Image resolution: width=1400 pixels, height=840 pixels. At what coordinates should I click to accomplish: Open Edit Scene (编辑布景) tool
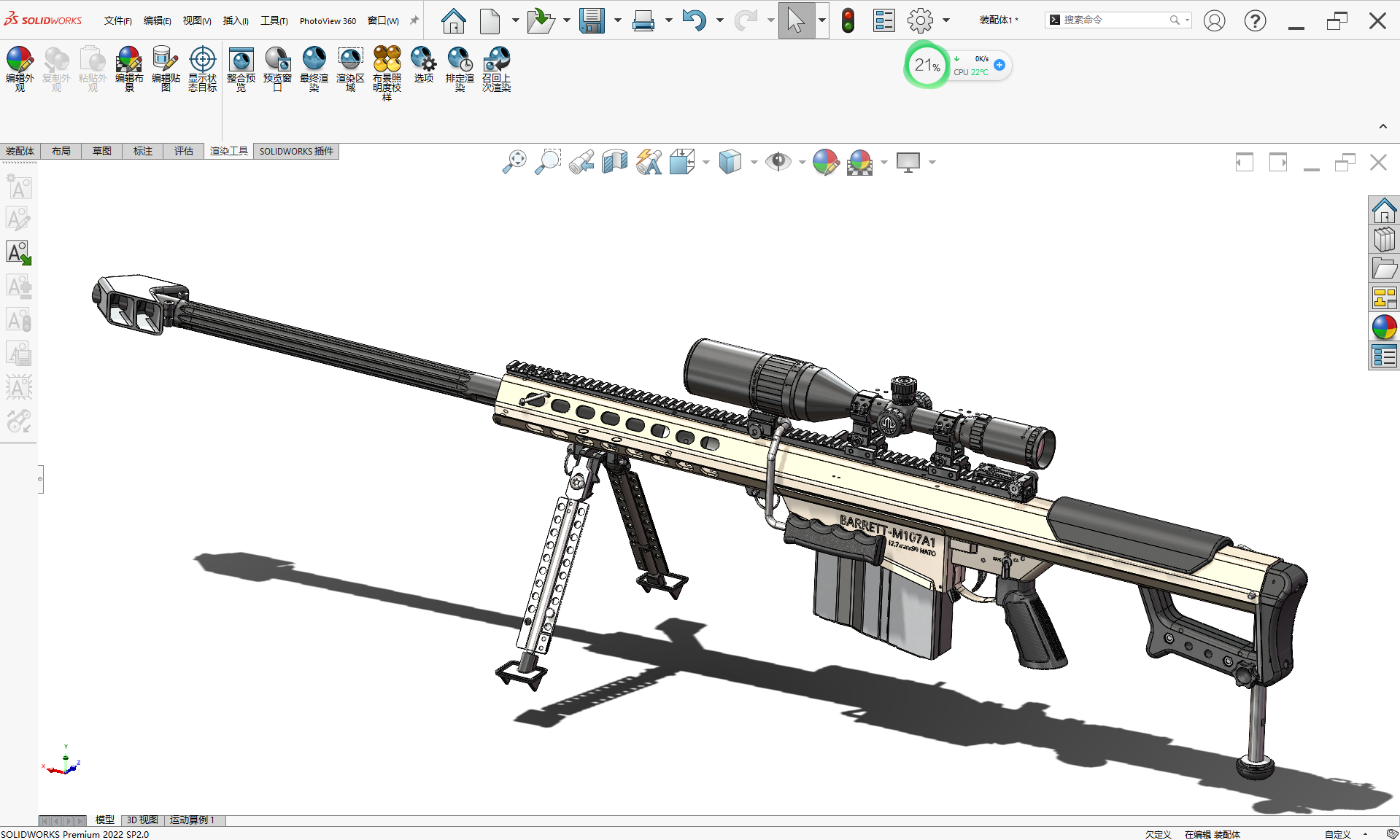coord(129,69)
